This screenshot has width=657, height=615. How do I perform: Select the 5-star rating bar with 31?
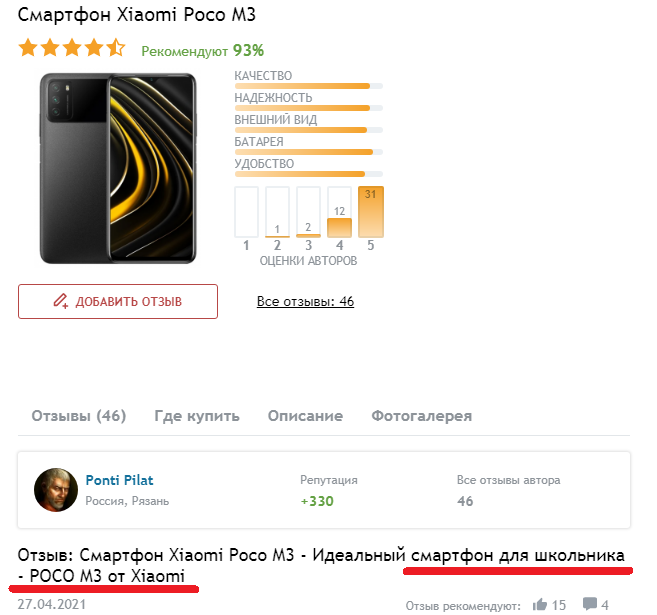[371, 212]
